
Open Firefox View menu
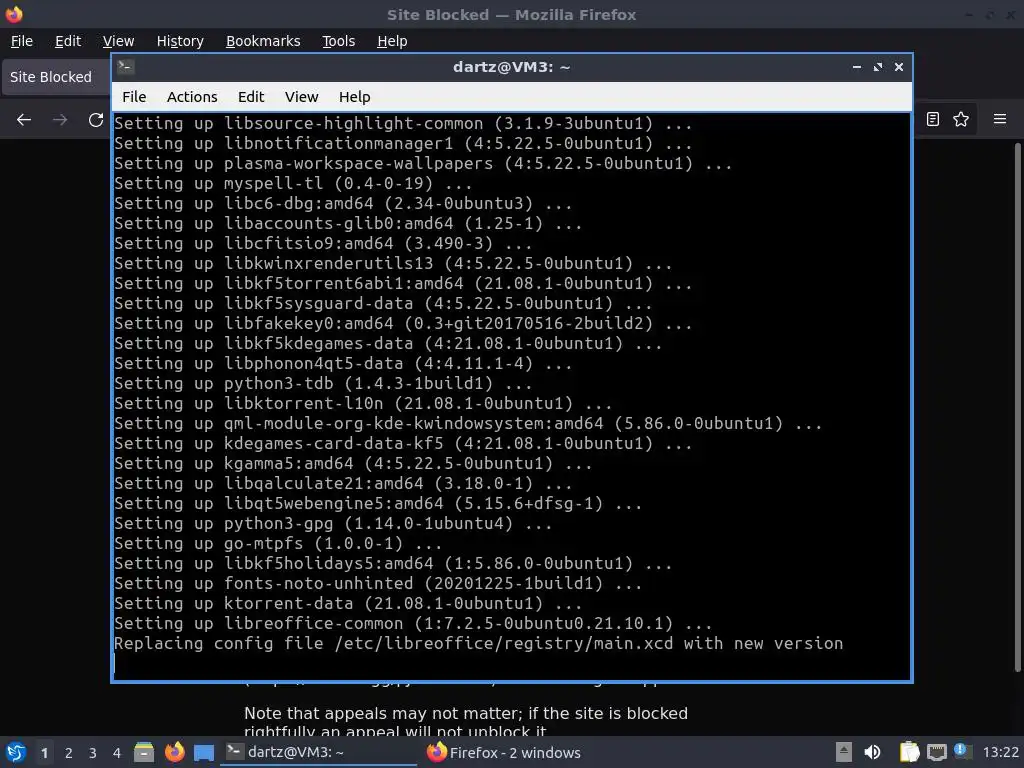118,41
